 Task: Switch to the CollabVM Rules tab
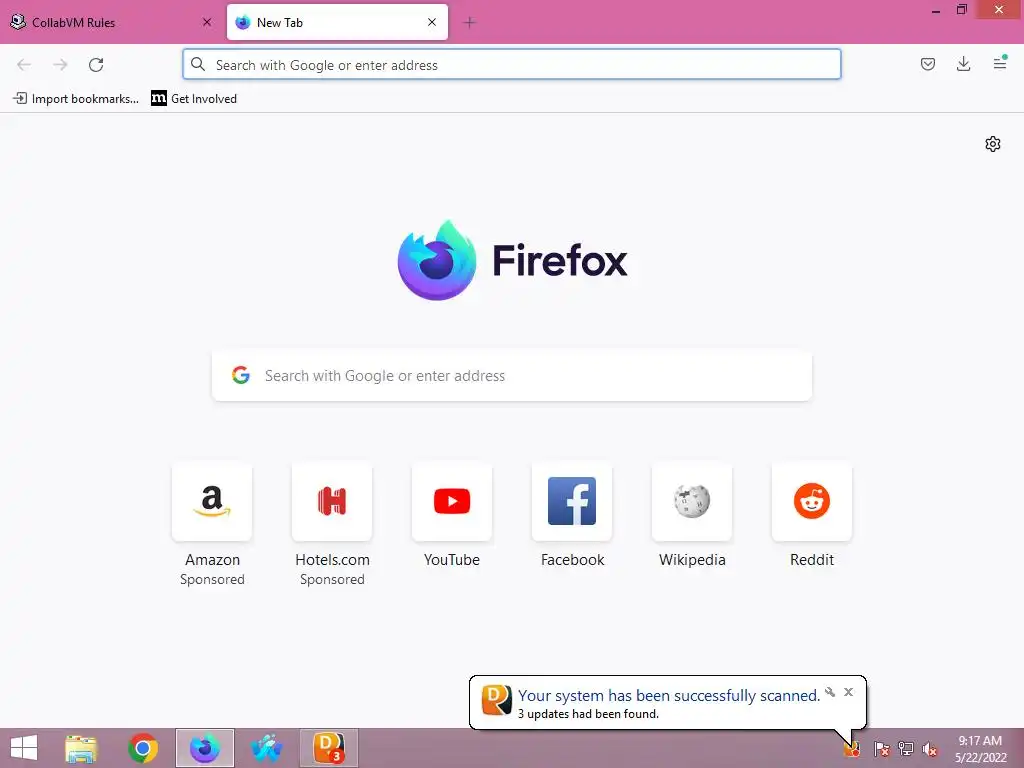[x=112, y=22]
